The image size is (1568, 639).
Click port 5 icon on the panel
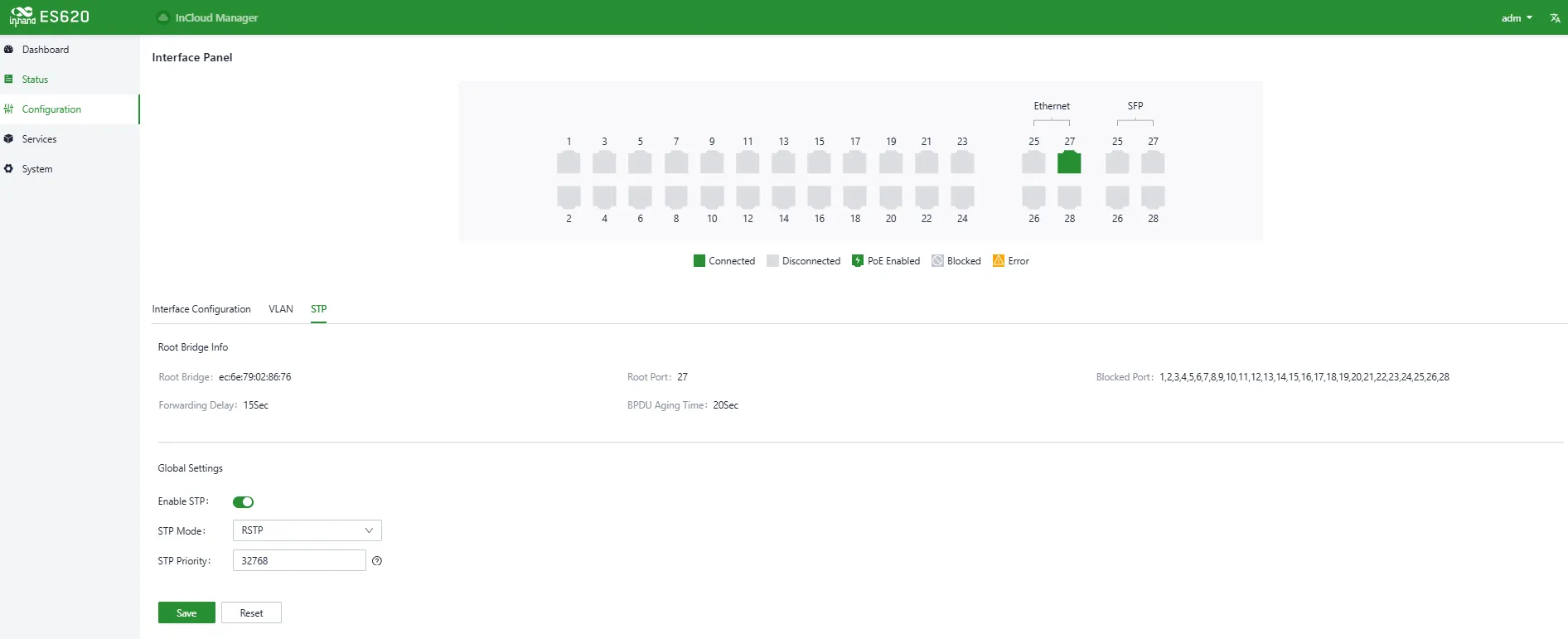[640, 162]
